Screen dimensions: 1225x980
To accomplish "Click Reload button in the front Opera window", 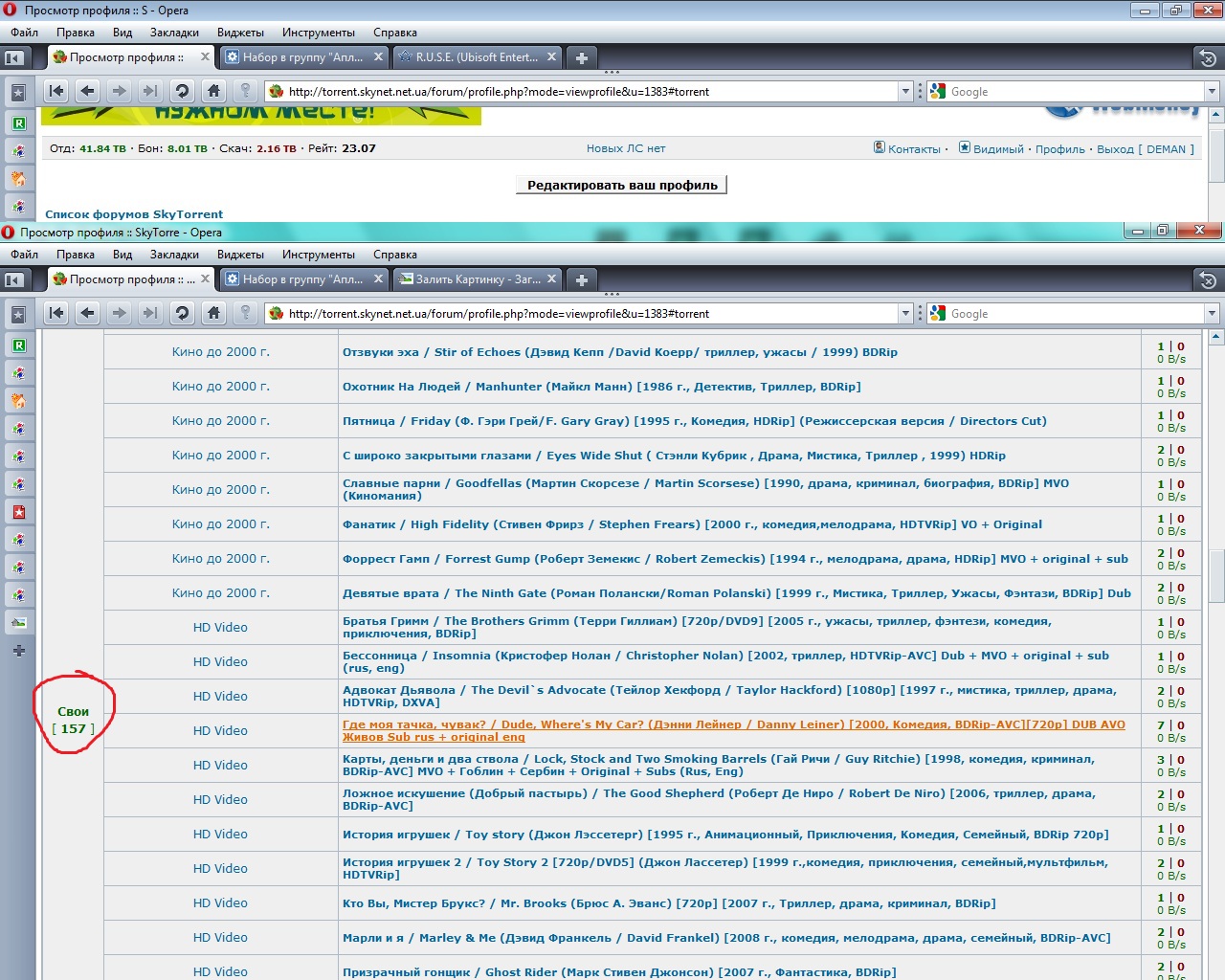I will pos(182,313).
